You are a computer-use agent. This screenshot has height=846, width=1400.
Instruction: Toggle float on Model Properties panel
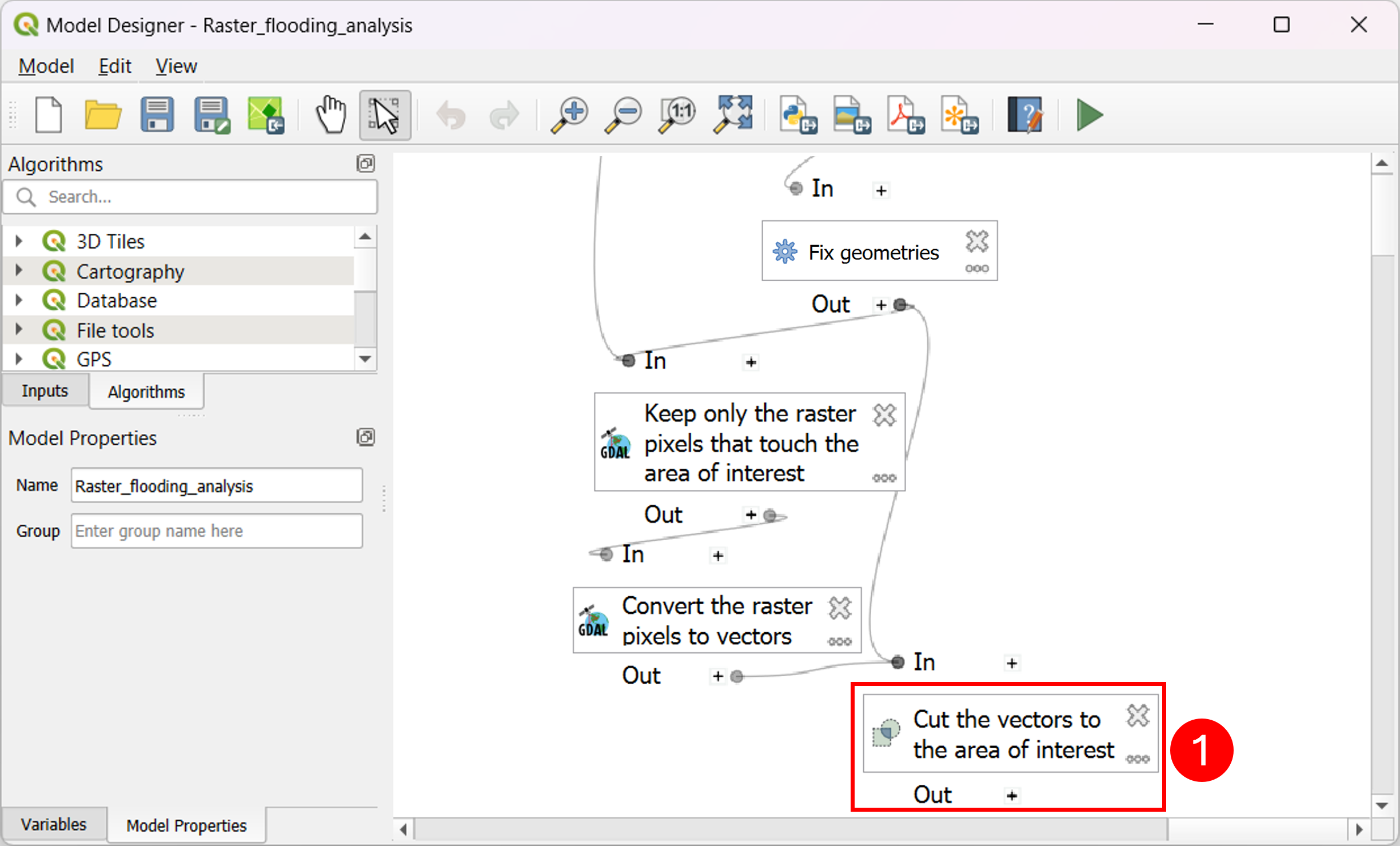point(365,437)
